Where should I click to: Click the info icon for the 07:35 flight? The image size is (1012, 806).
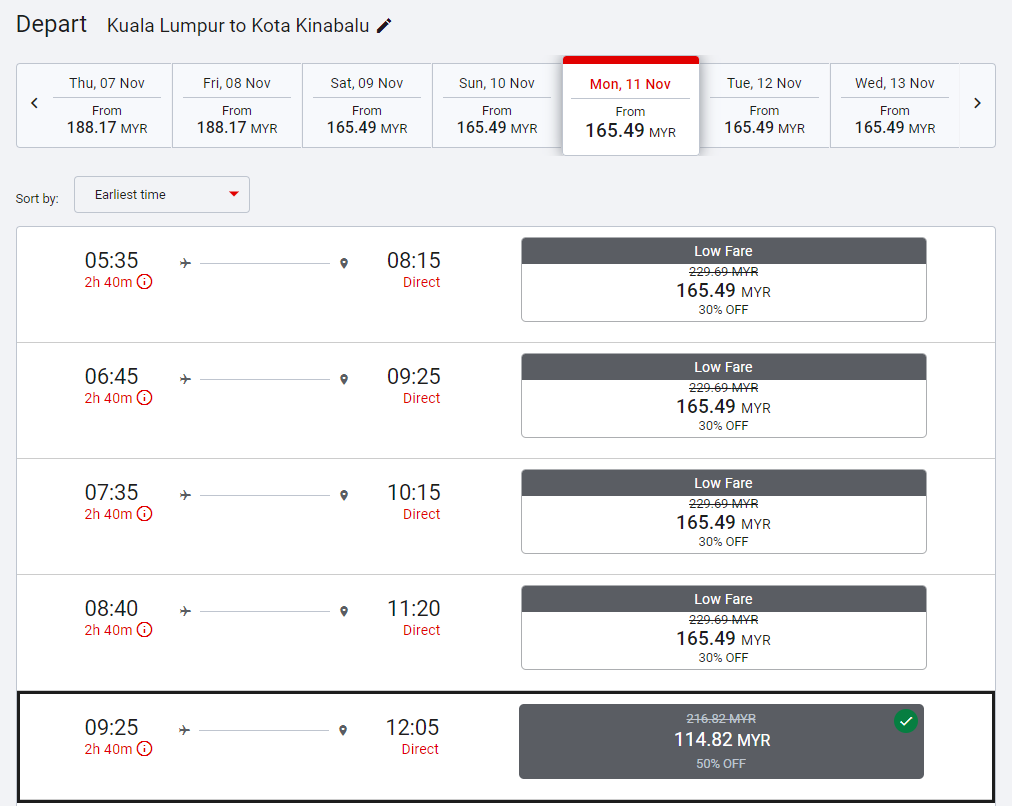tap(144, 514)
